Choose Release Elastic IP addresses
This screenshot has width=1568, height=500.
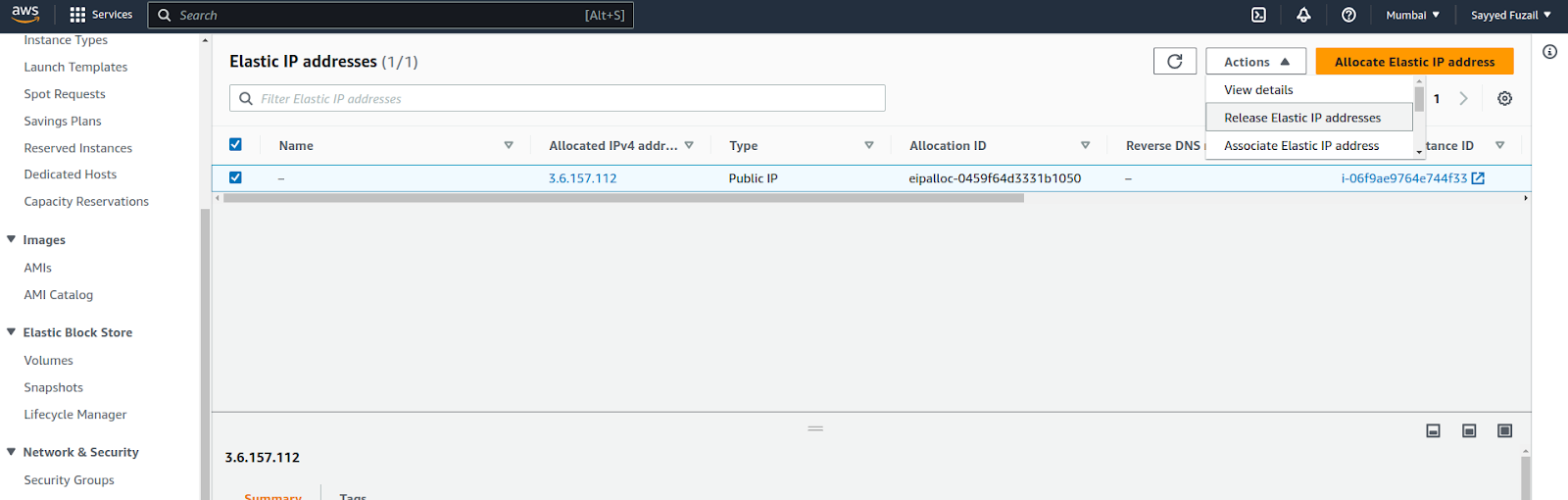click(x=1309, y=118)
